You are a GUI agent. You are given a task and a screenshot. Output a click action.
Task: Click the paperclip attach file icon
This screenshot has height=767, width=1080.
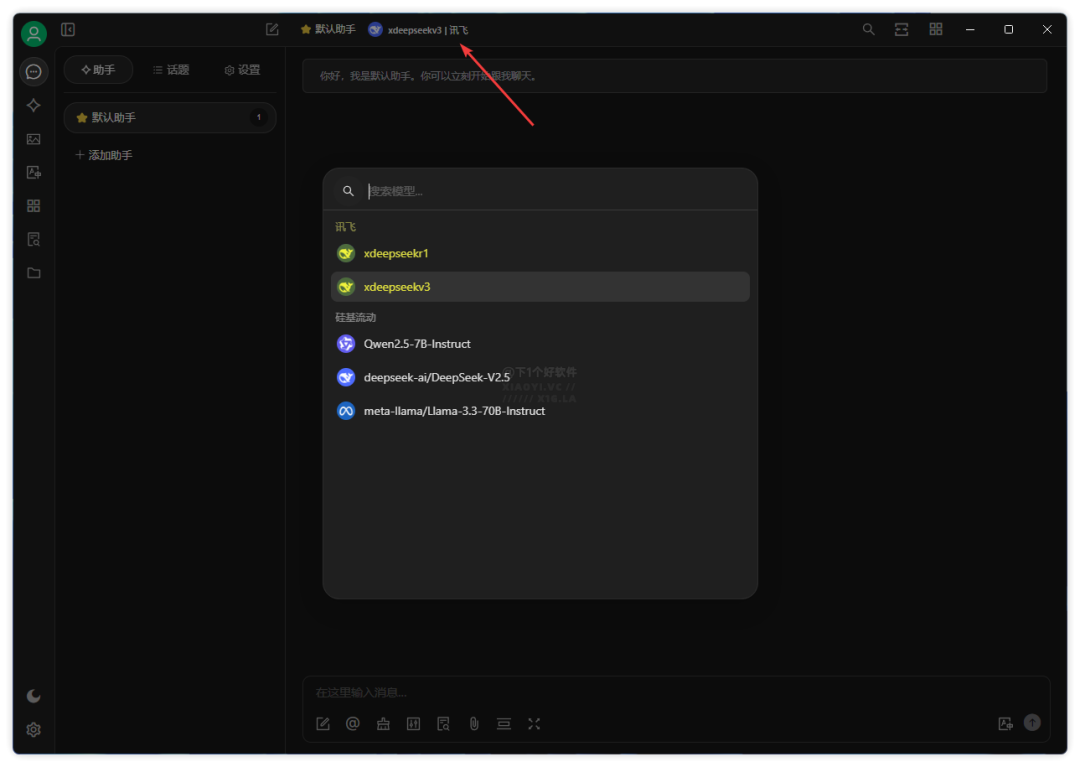pos(474,724)
